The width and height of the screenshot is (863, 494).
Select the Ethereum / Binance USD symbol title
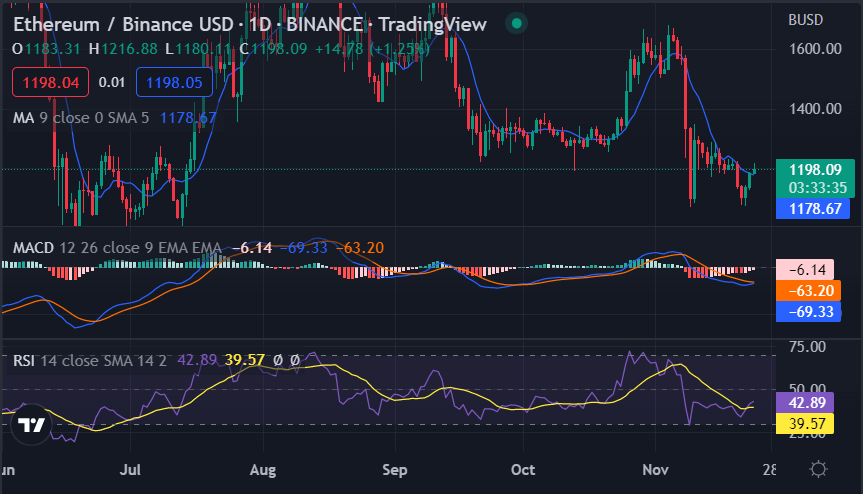123,24
